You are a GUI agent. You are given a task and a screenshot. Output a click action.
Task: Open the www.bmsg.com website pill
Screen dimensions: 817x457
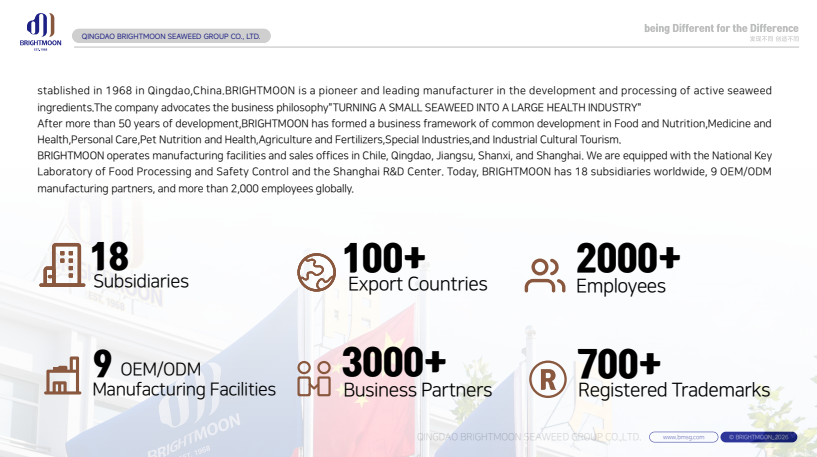click(683, 437)
